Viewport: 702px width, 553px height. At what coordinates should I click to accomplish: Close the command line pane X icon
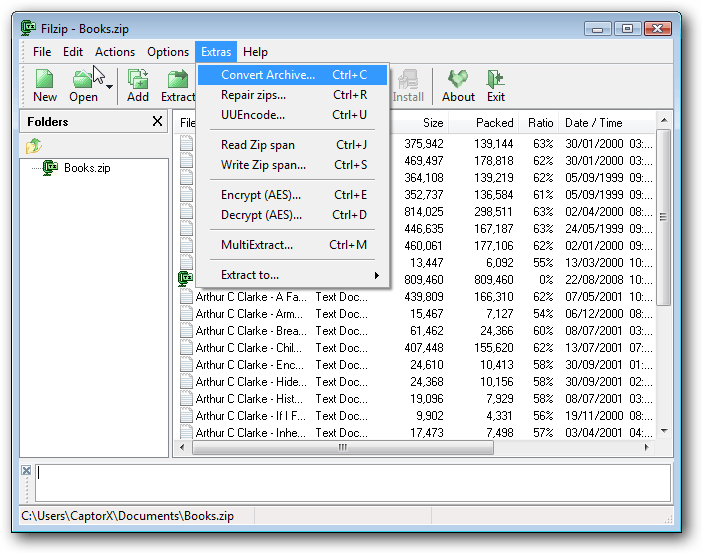point(26,470)
